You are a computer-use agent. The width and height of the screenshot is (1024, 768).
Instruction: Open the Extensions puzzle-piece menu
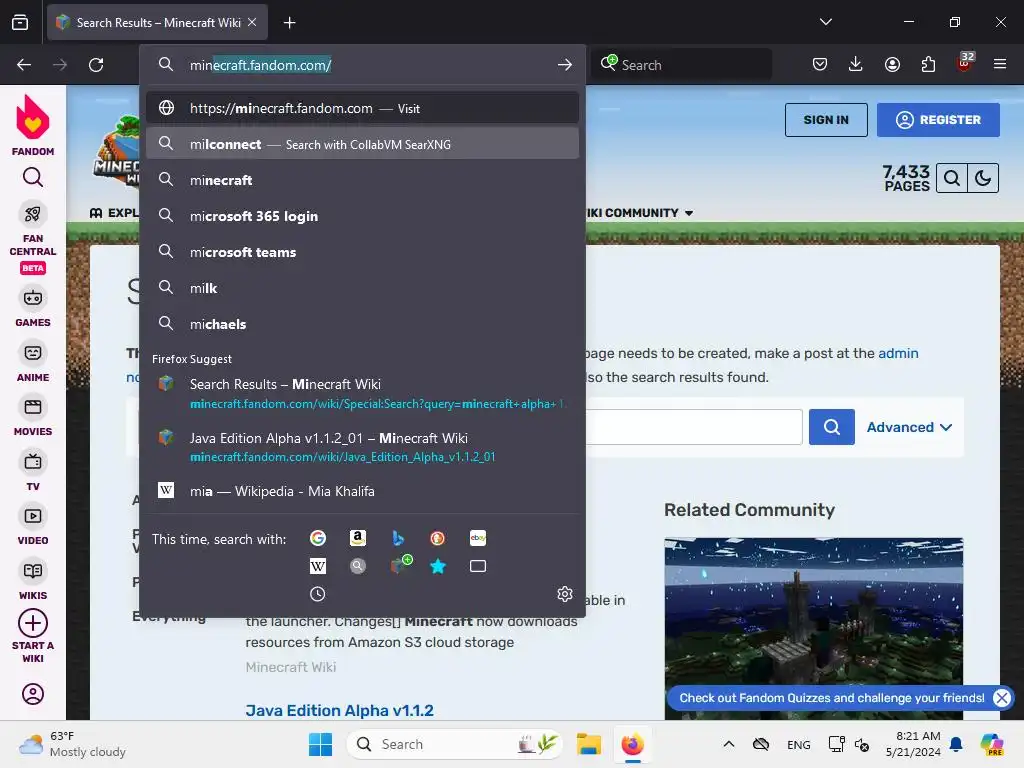coord(928,64)
